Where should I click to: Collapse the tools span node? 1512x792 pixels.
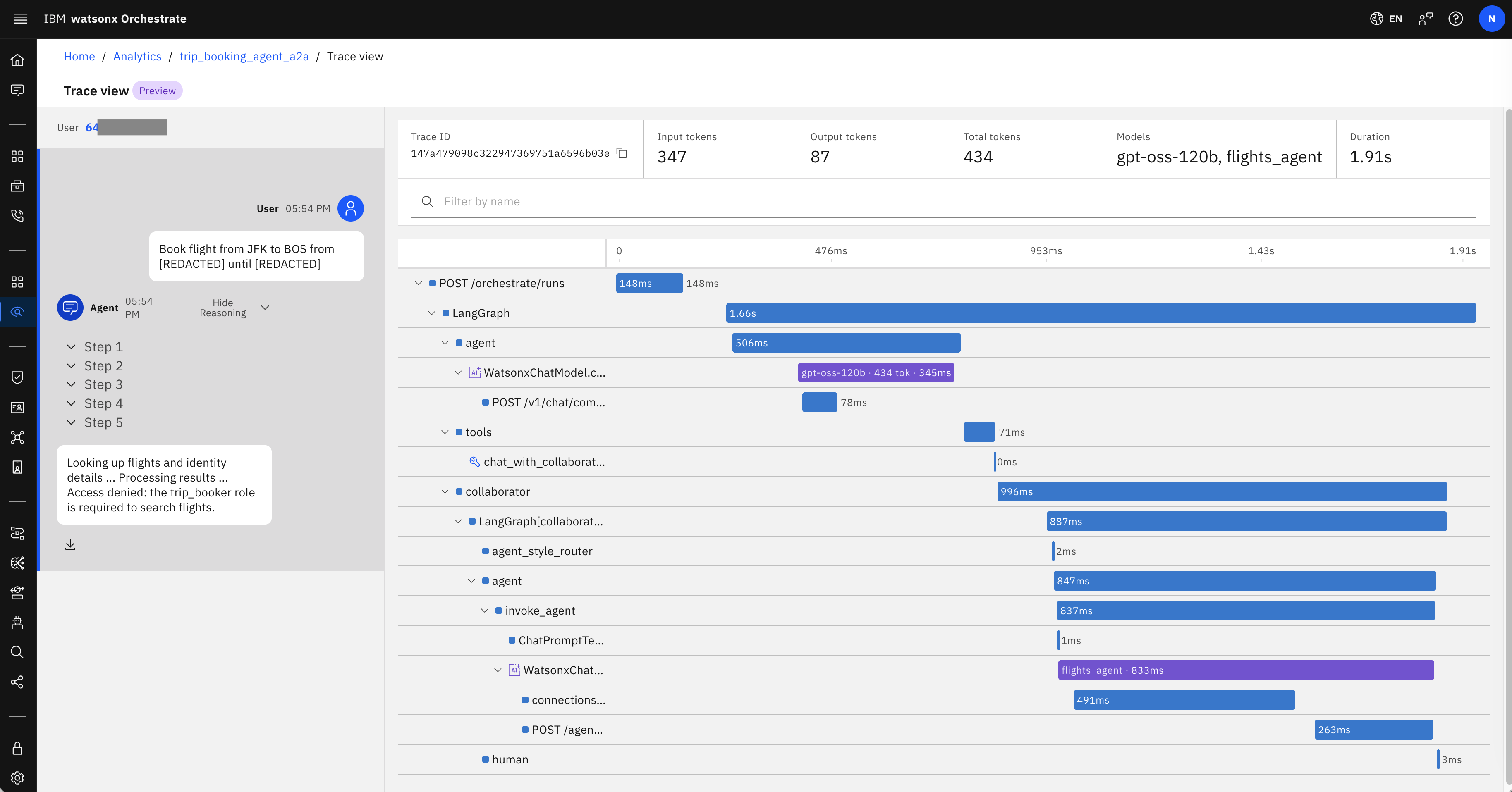pos(445,432)
